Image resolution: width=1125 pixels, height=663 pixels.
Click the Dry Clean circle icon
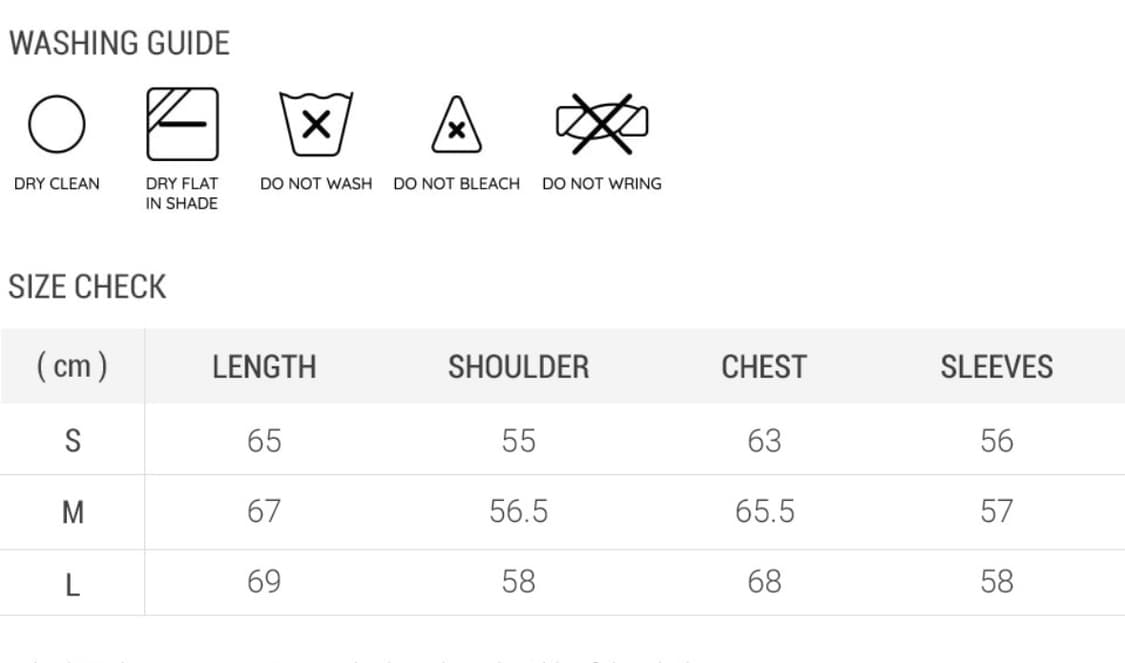tap(56, 125)
